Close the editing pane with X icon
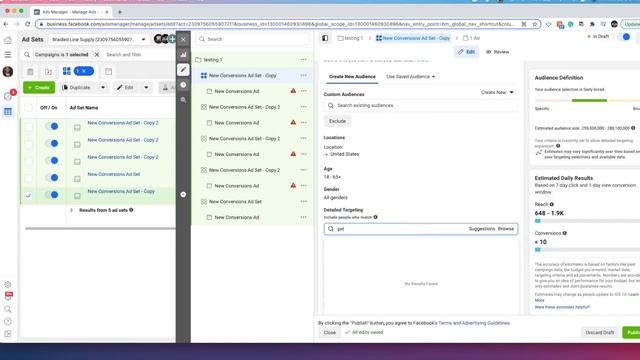The image size is (640, 360). [183, 39]
